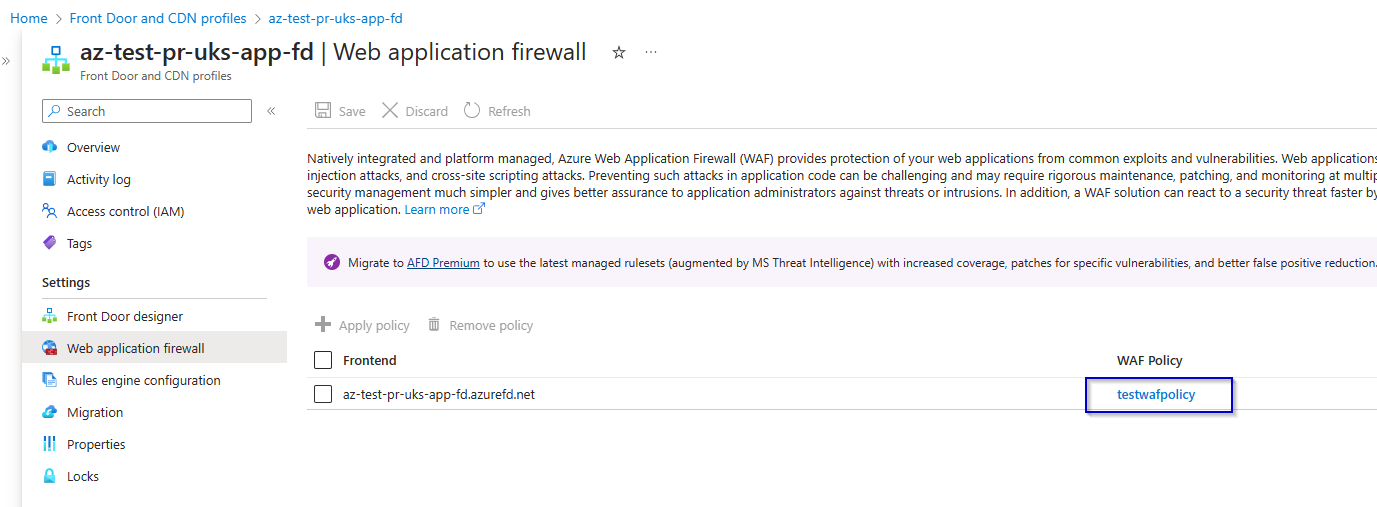Click the Discard X icon
Screen dimensions: 1377x507
pos(390,110)
